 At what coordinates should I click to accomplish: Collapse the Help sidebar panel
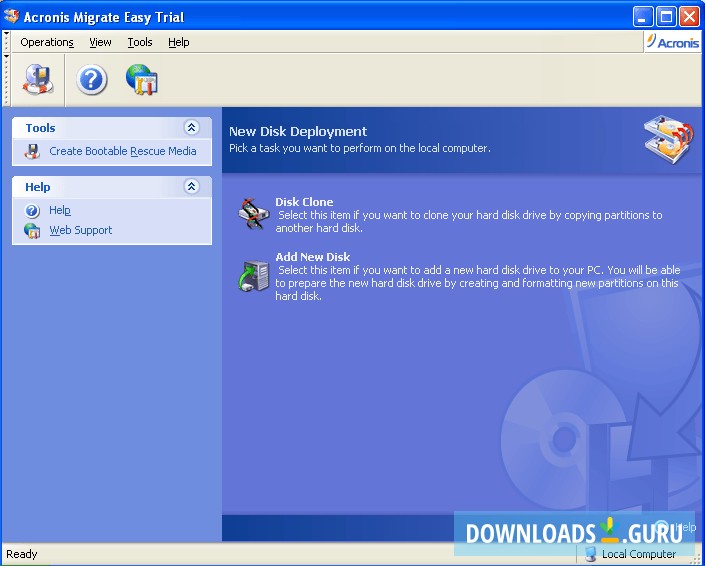192,187
